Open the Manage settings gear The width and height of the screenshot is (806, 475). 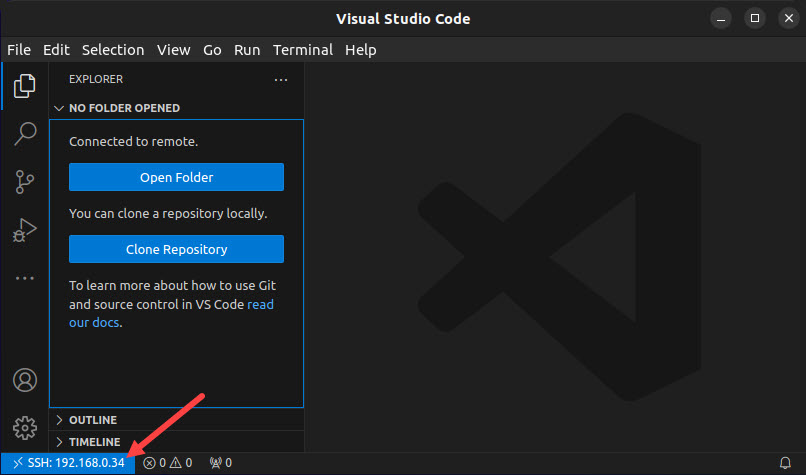coord(24,427)
